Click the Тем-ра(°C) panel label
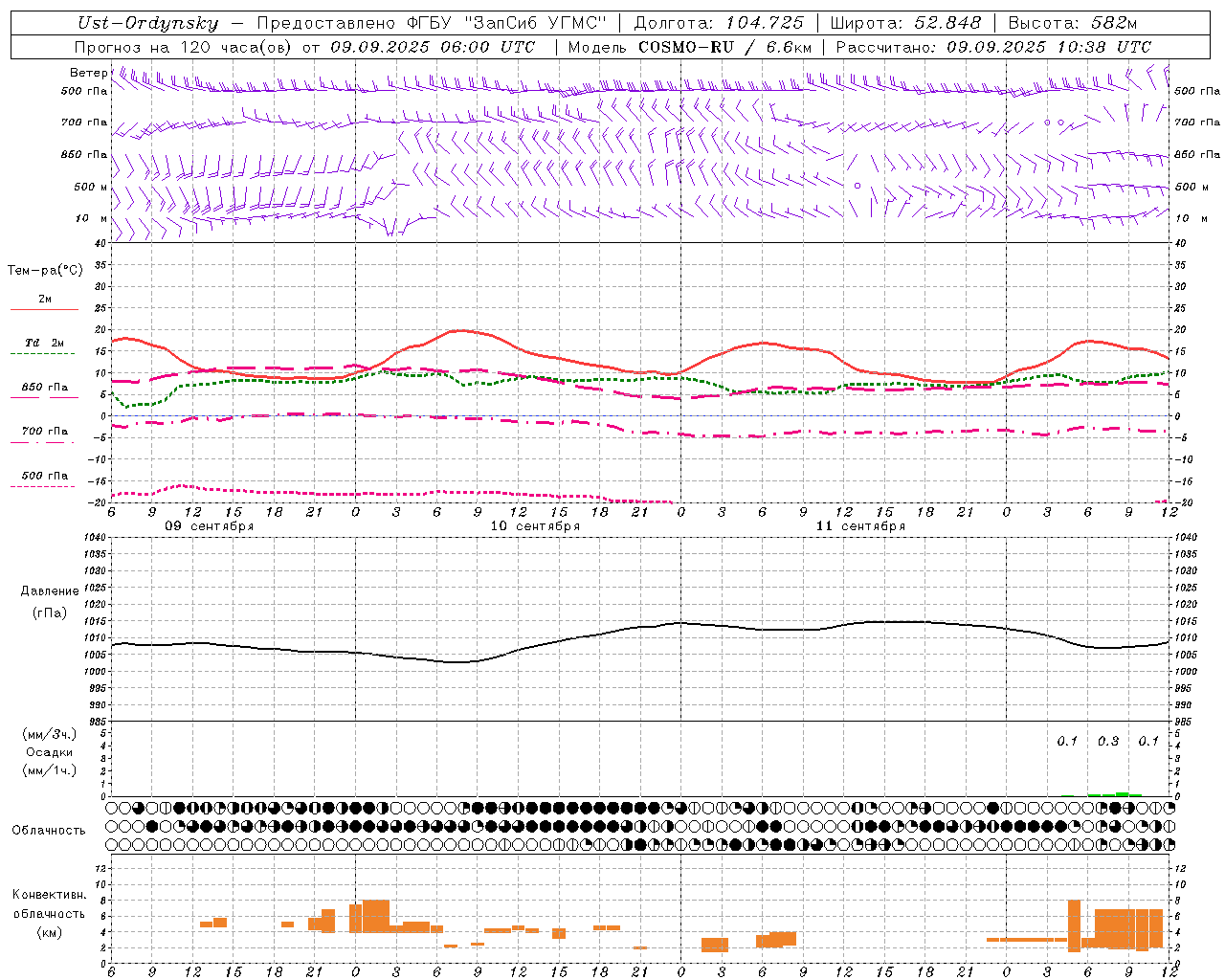This screenshot has width=1225, height=980. coord(45,271)
